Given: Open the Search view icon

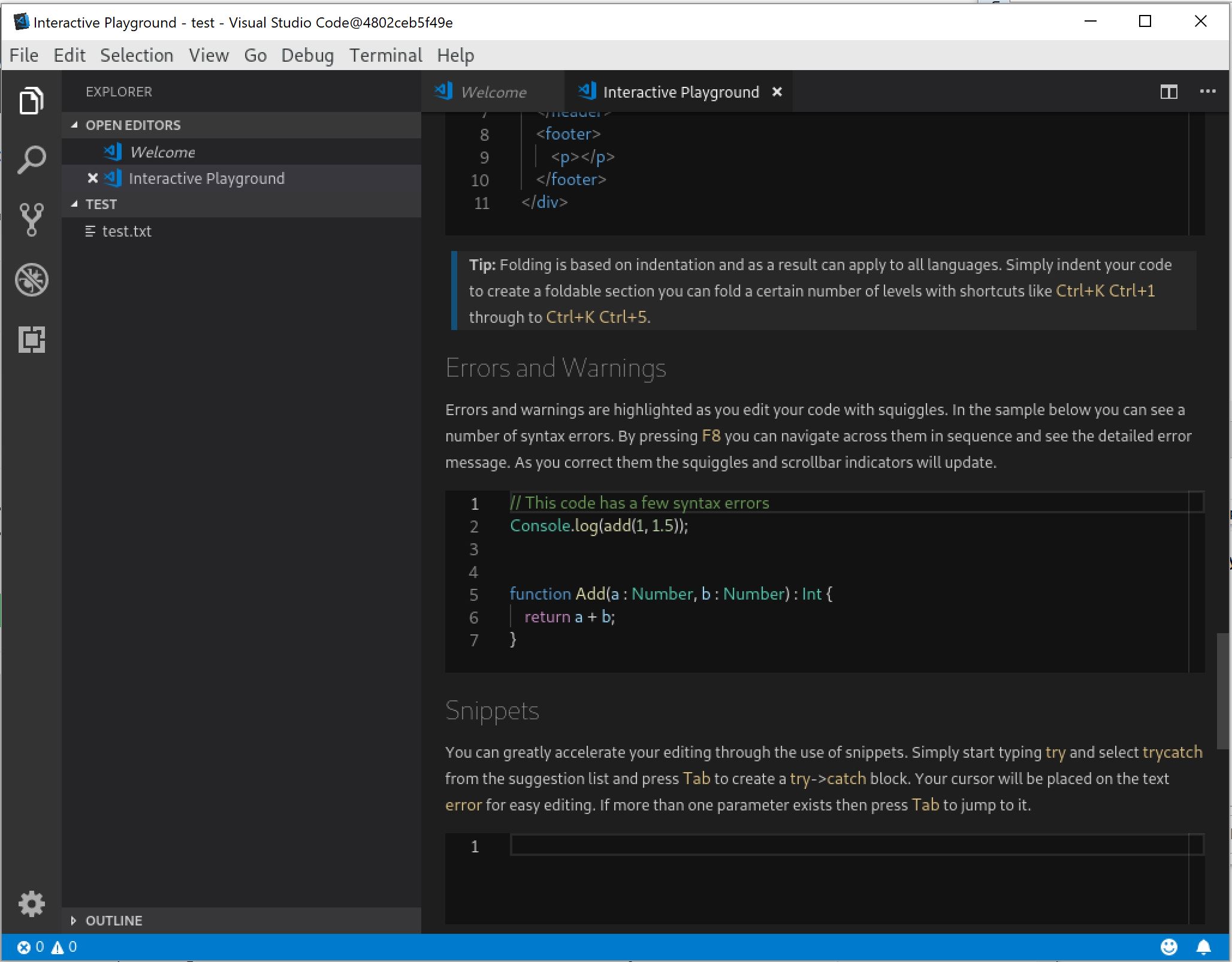Looking at the screenshot, I should point(31,160).
